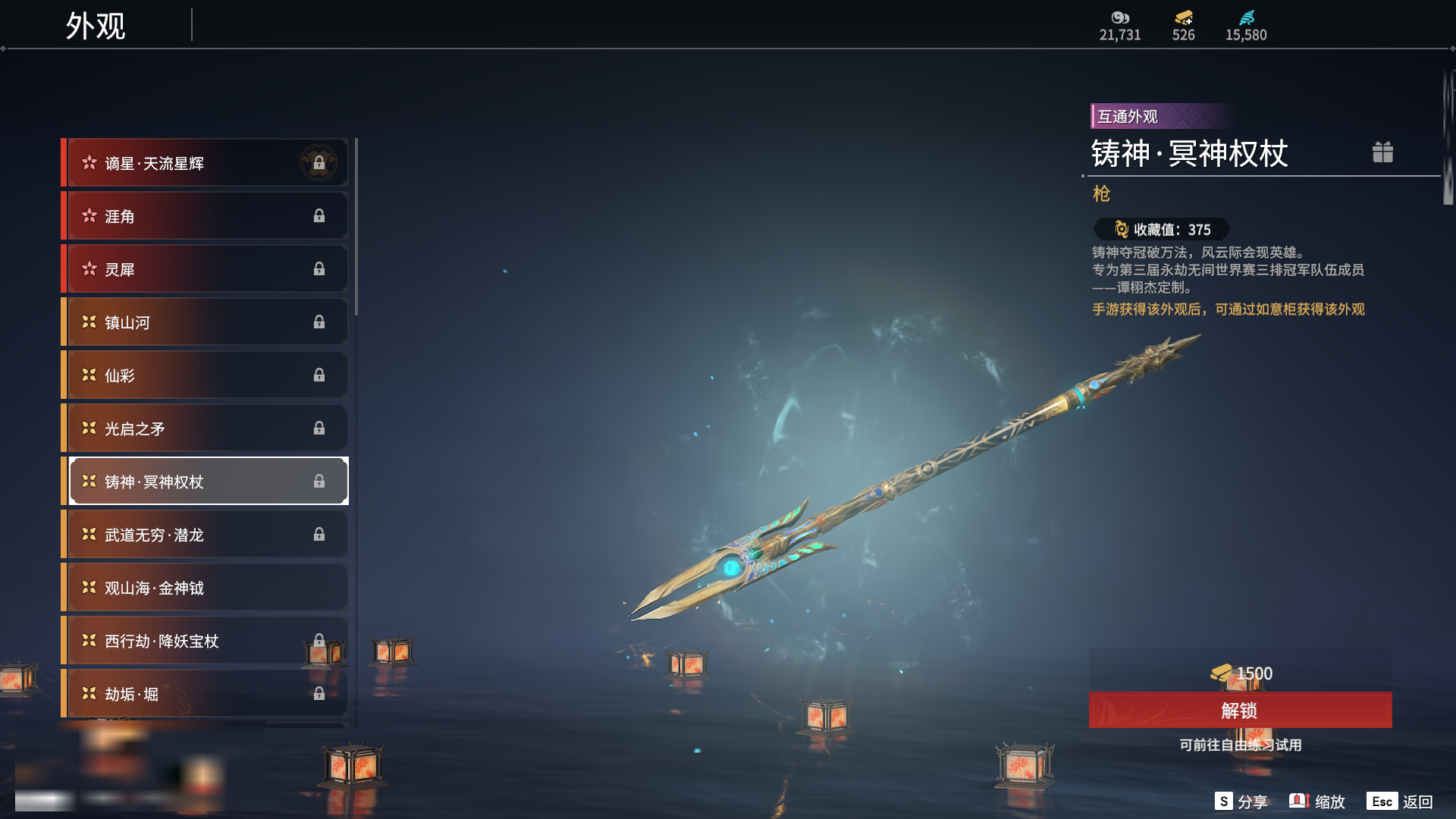Select the 灵犀 skin entry
Viewport: 1456px width, 819px height.
point(205,269)
